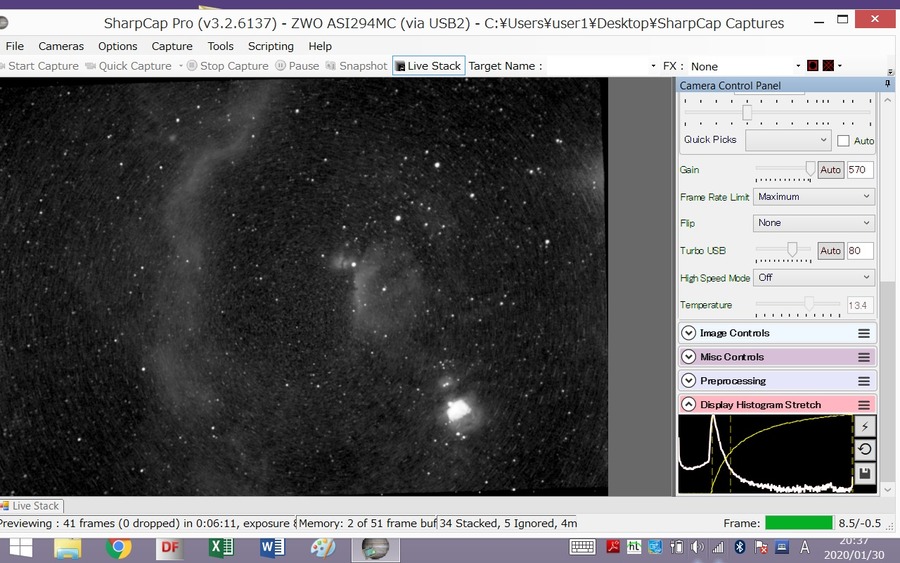Screen dimensions: 900x563
Task: Expand the Misc Controls section
Action: coord(688,357)
